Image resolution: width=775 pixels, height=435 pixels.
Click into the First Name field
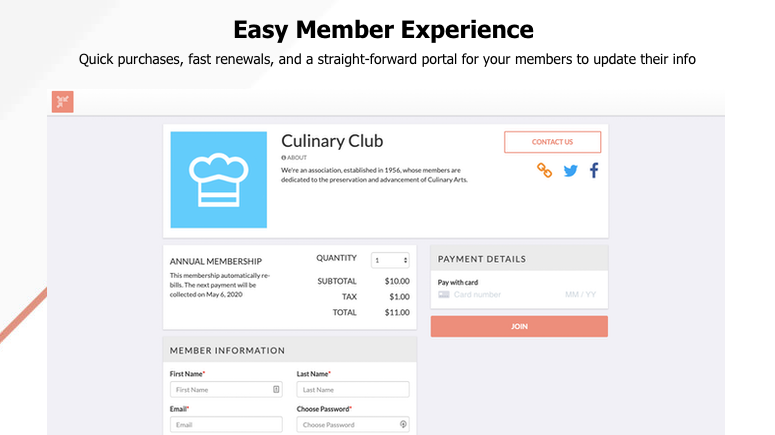tap(220, 390)
